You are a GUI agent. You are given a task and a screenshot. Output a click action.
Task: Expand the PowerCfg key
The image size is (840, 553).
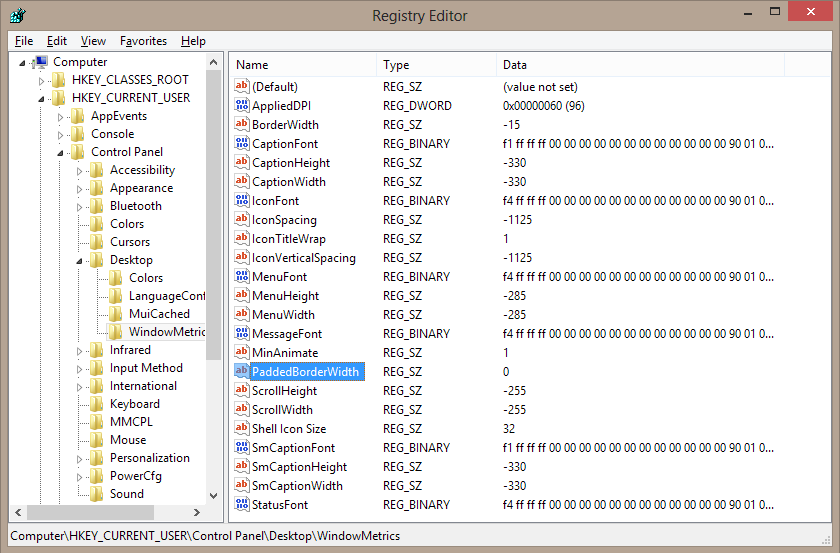coord(79,477)
